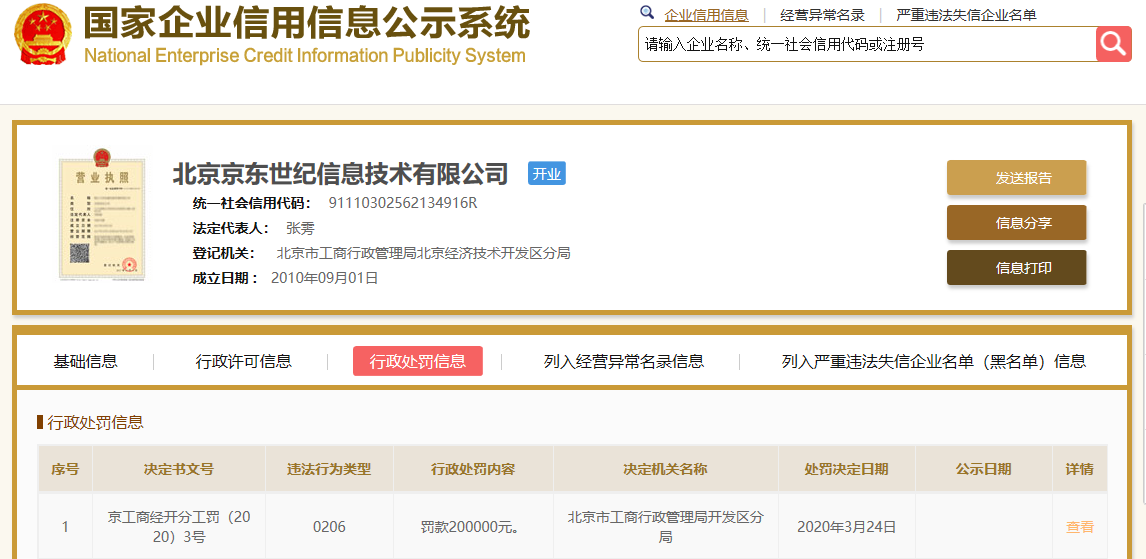Click the 详情 column header

coord(1080,469)
